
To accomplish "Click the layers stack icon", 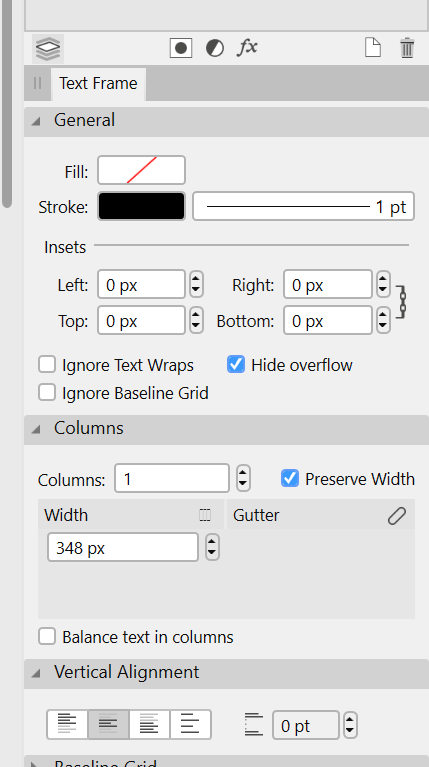I will pyautogui.click(x=48, y=48).
